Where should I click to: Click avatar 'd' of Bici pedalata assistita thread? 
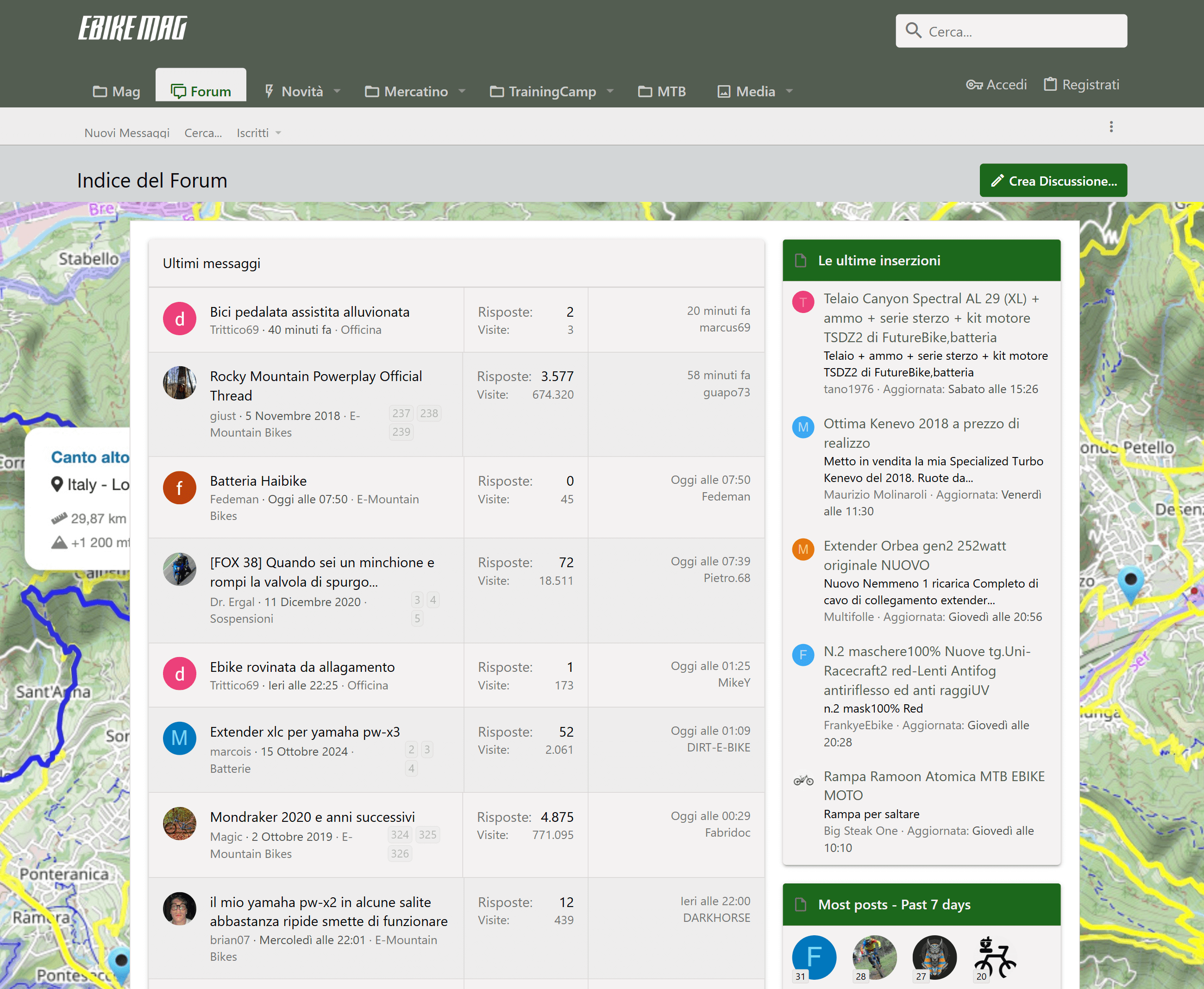(x=180, y=319)
